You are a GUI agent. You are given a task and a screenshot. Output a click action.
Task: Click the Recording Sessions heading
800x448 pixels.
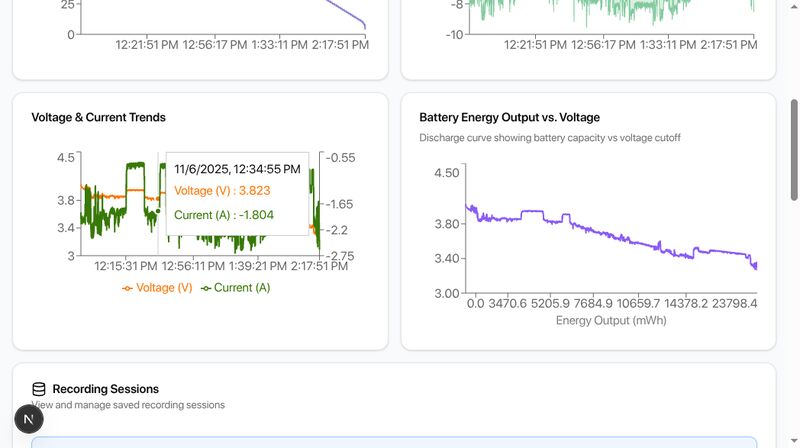coord(105,389)
